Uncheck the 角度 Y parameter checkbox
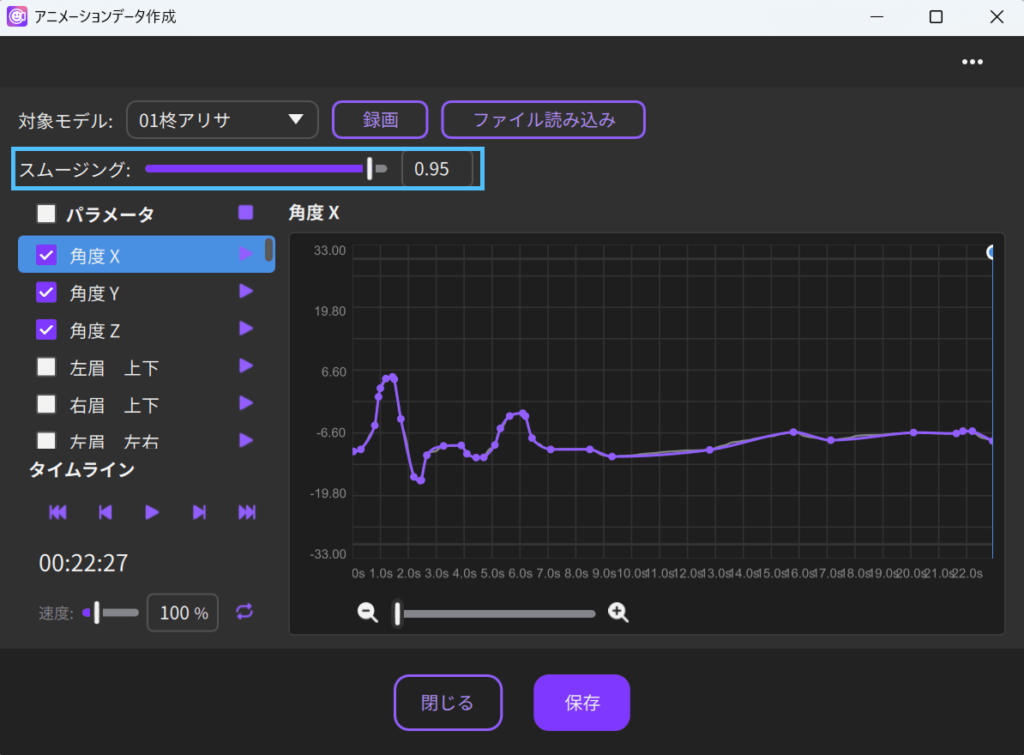 46,292
